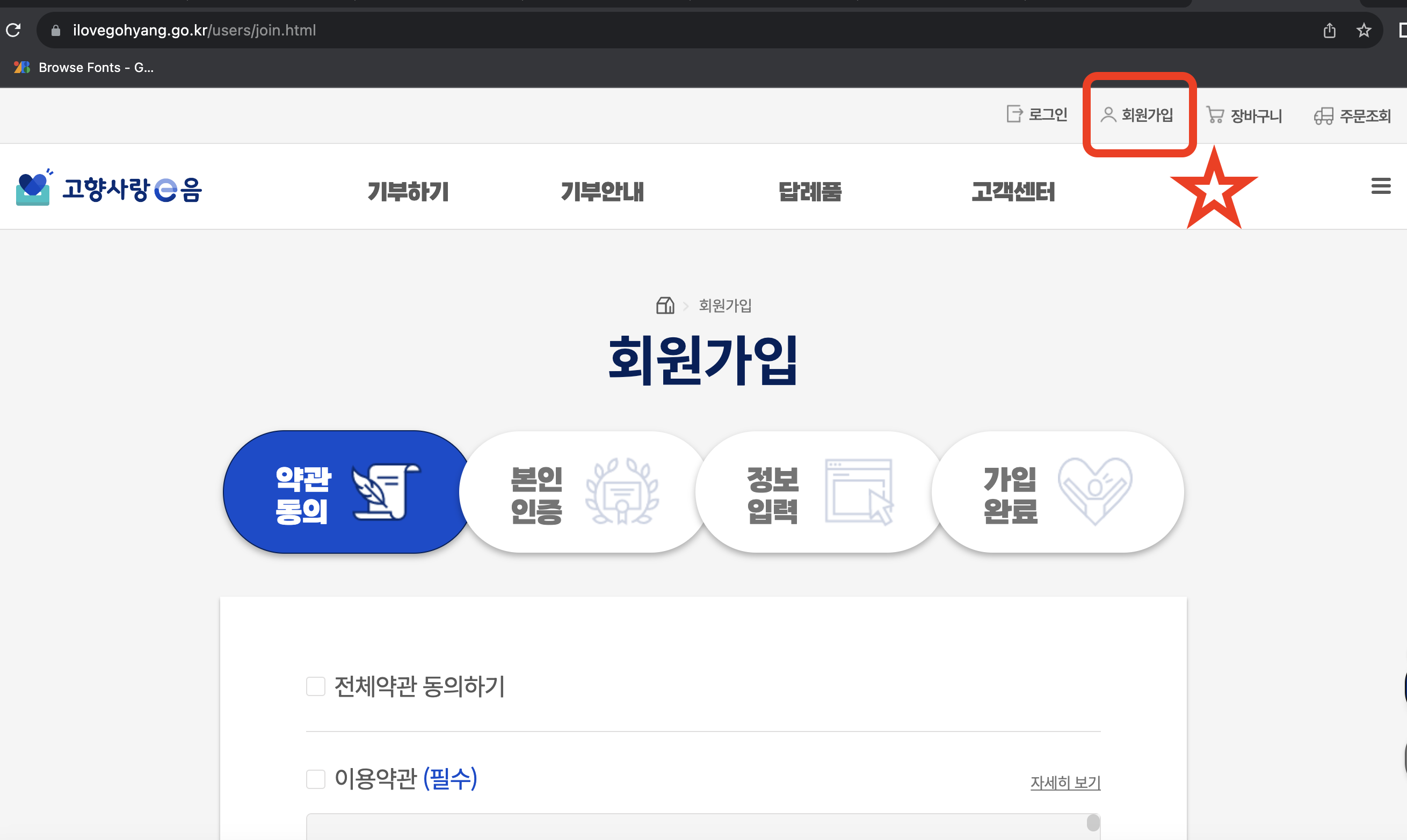Click the browser address bar URL
Viewport: 1407px width, 840px height.
tap(194, 30)
